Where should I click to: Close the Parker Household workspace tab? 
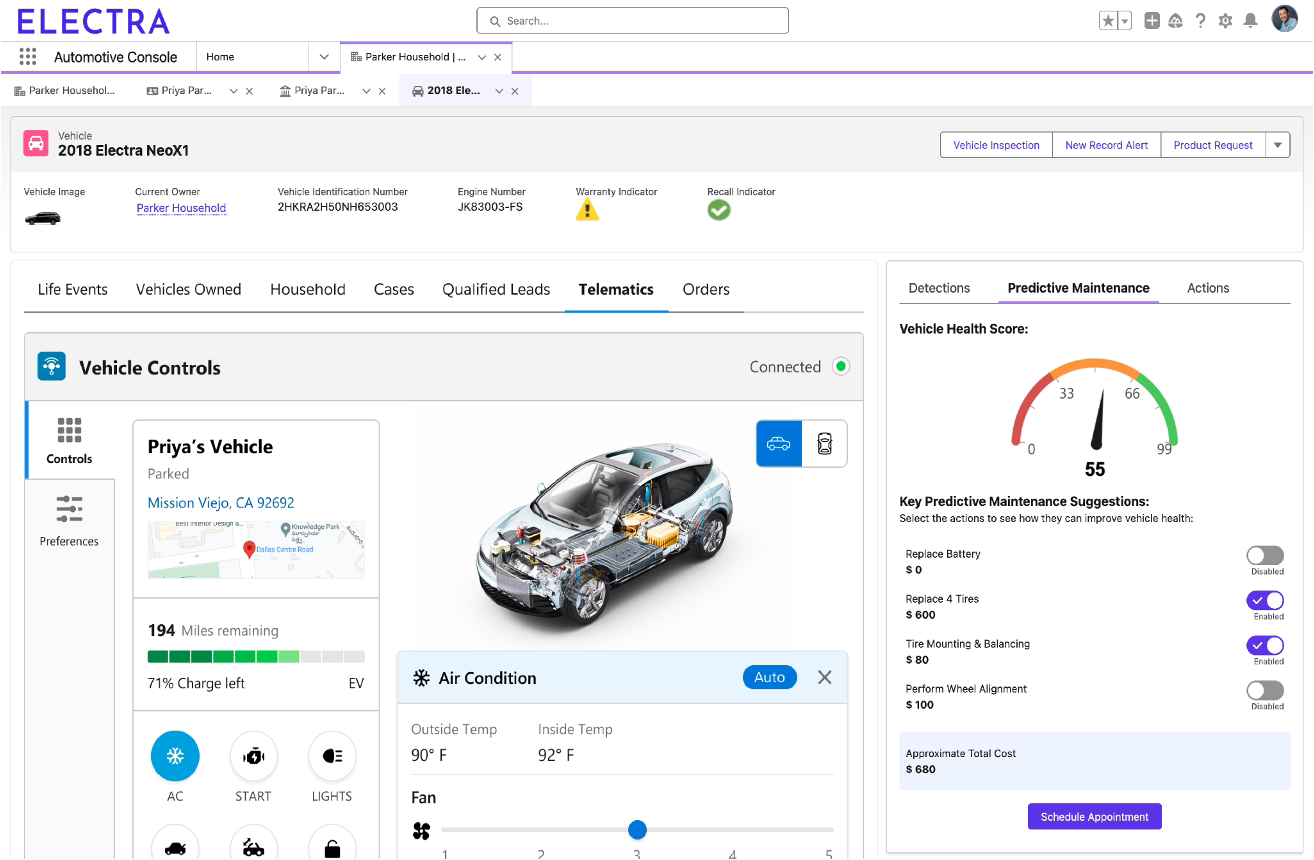(498, 58)
